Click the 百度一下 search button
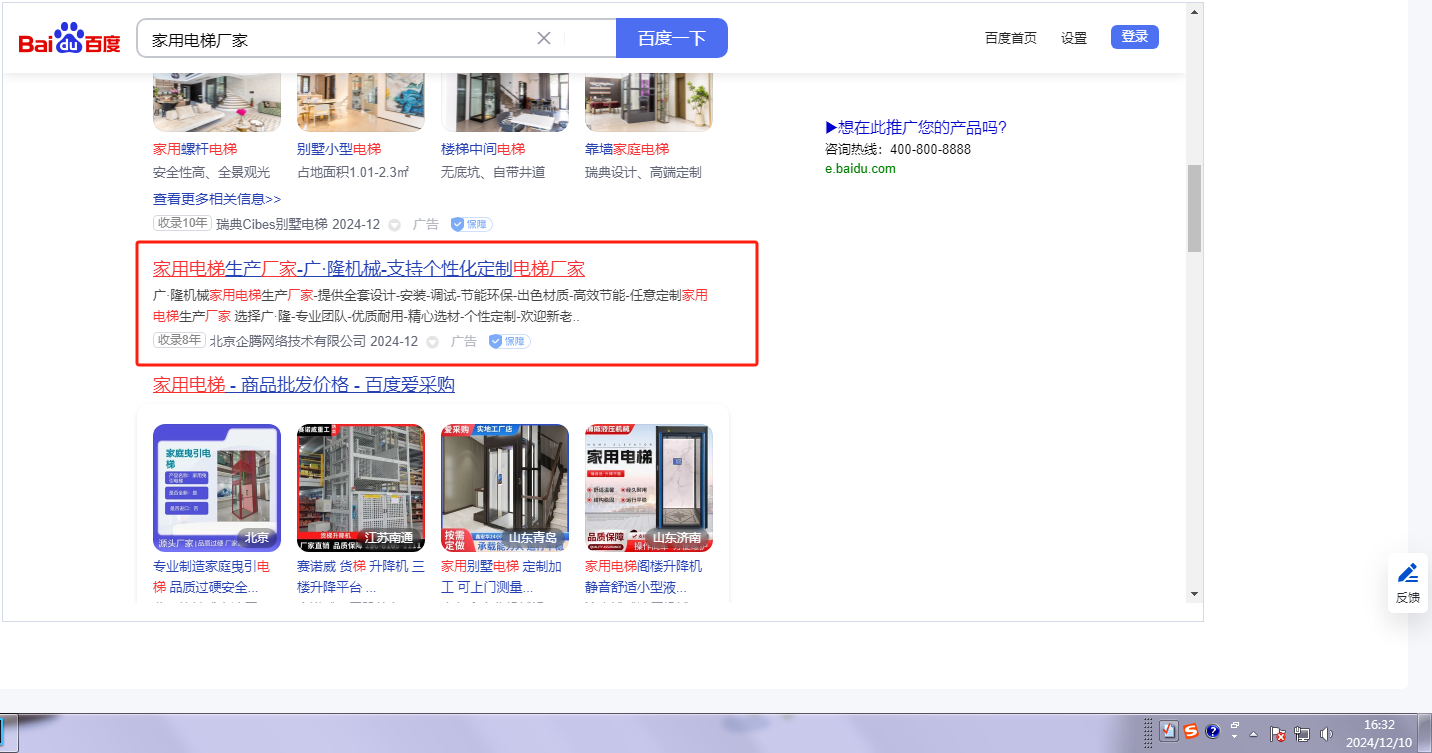Viewport: 1432px width, 753px height. (x=672, y=38)
